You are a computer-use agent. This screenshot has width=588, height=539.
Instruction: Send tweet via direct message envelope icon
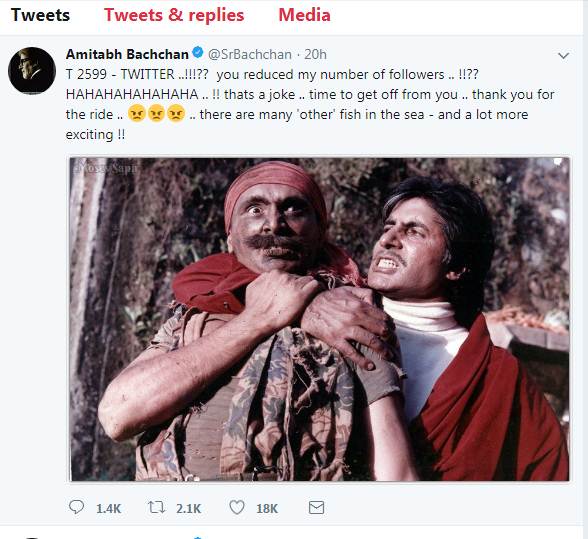click(x=316, y=507)
